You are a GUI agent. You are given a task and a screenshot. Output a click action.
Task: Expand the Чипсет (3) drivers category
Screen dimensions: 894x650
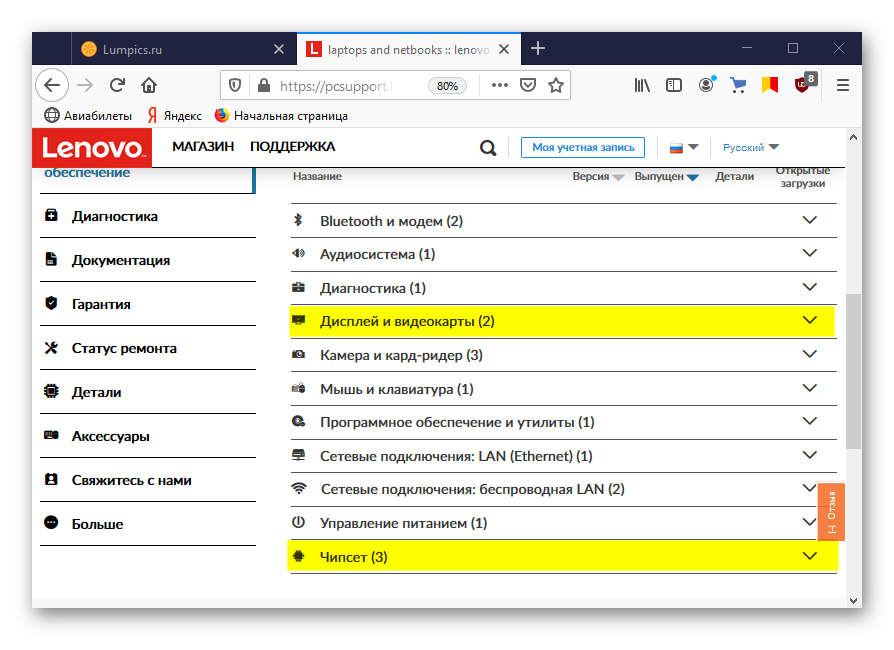coord(810,556)
